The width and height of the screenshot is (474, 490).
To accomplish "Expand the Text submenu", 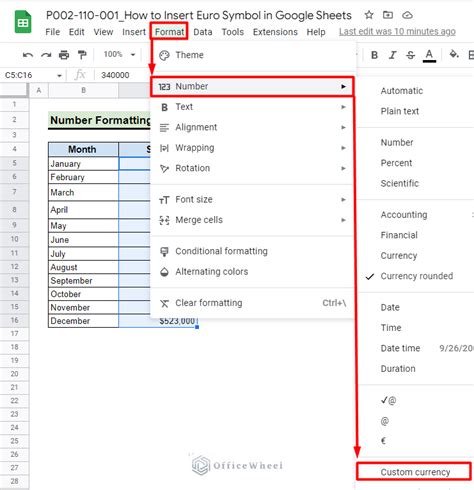I will pyautogui.click(x=252, y=107).
